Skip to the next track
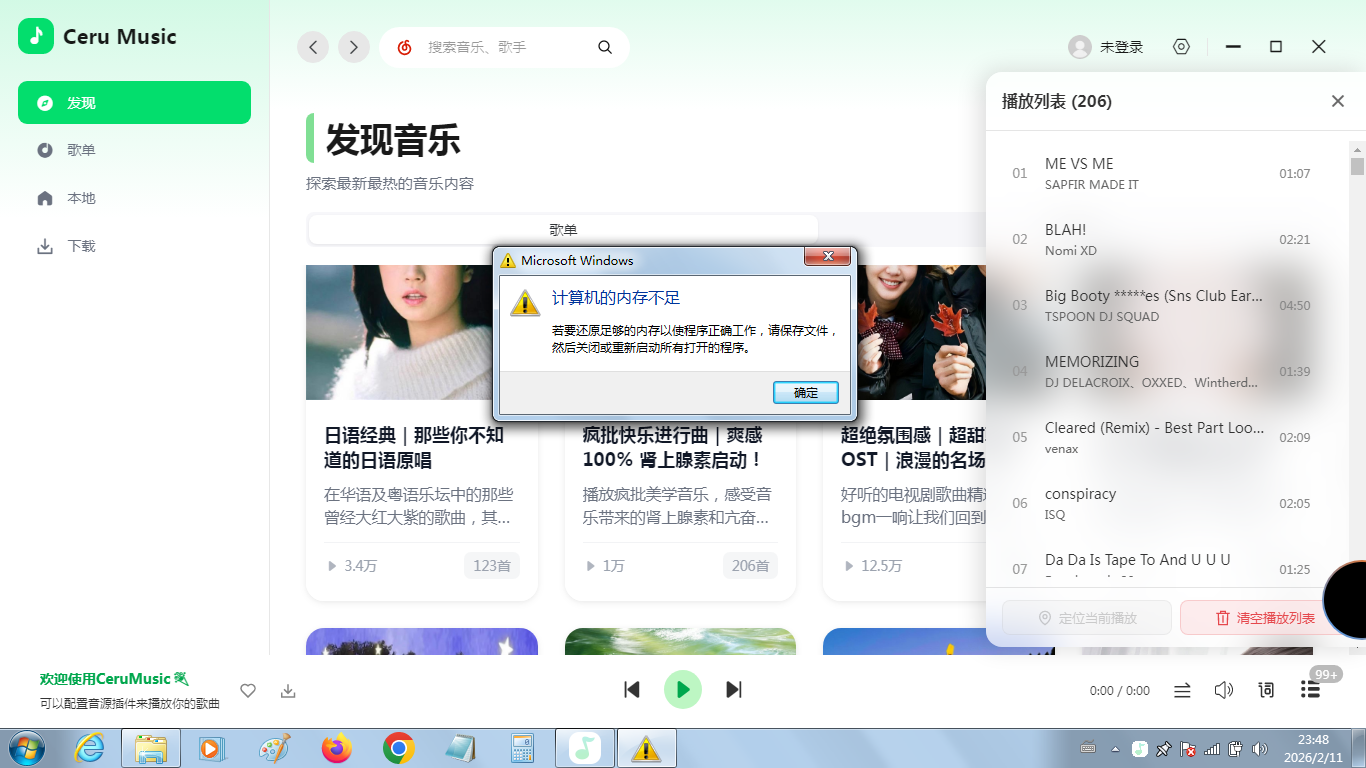 pyautogui.click(x=734, y=689)
